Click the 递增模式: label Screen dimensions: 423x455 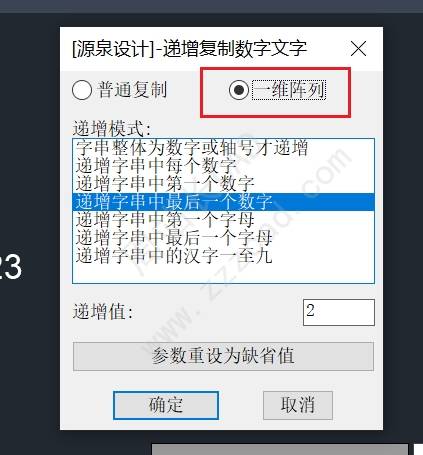112,129
